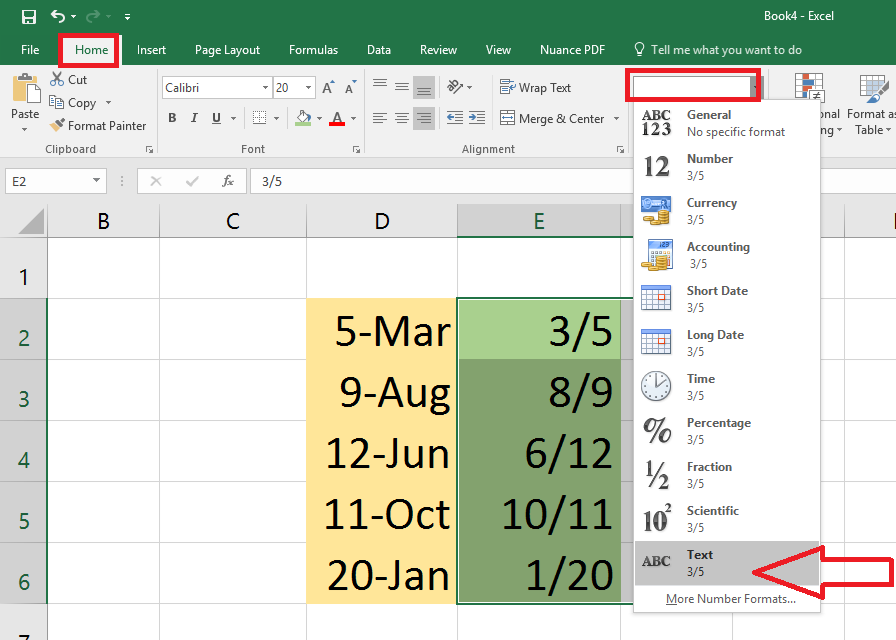Apply Wrap Text to the selection
This screenshot has width=896, height=640.
pyautogui.click(x=535, y=87)
